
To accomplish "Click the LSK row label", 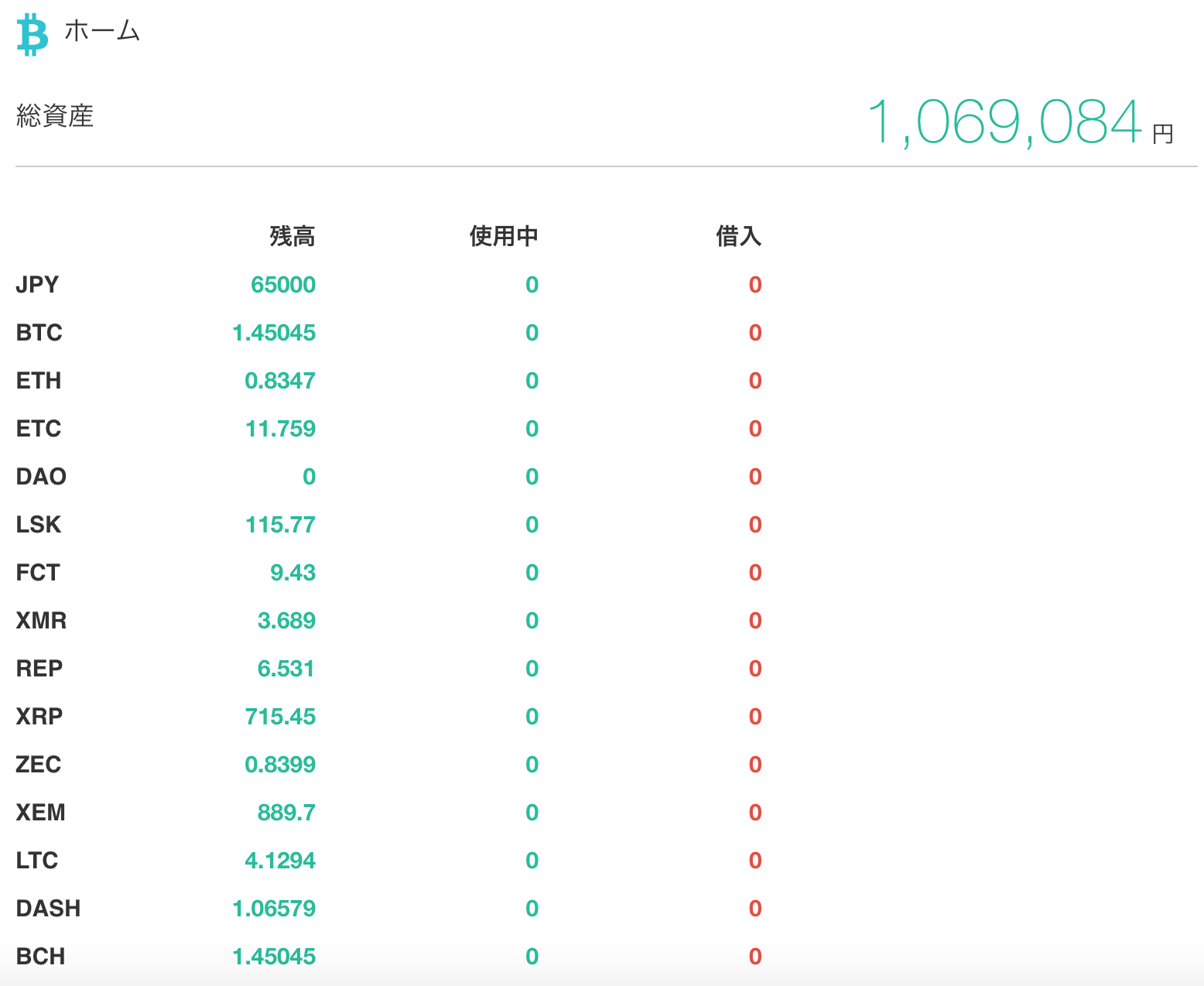I will coord(39,524).
